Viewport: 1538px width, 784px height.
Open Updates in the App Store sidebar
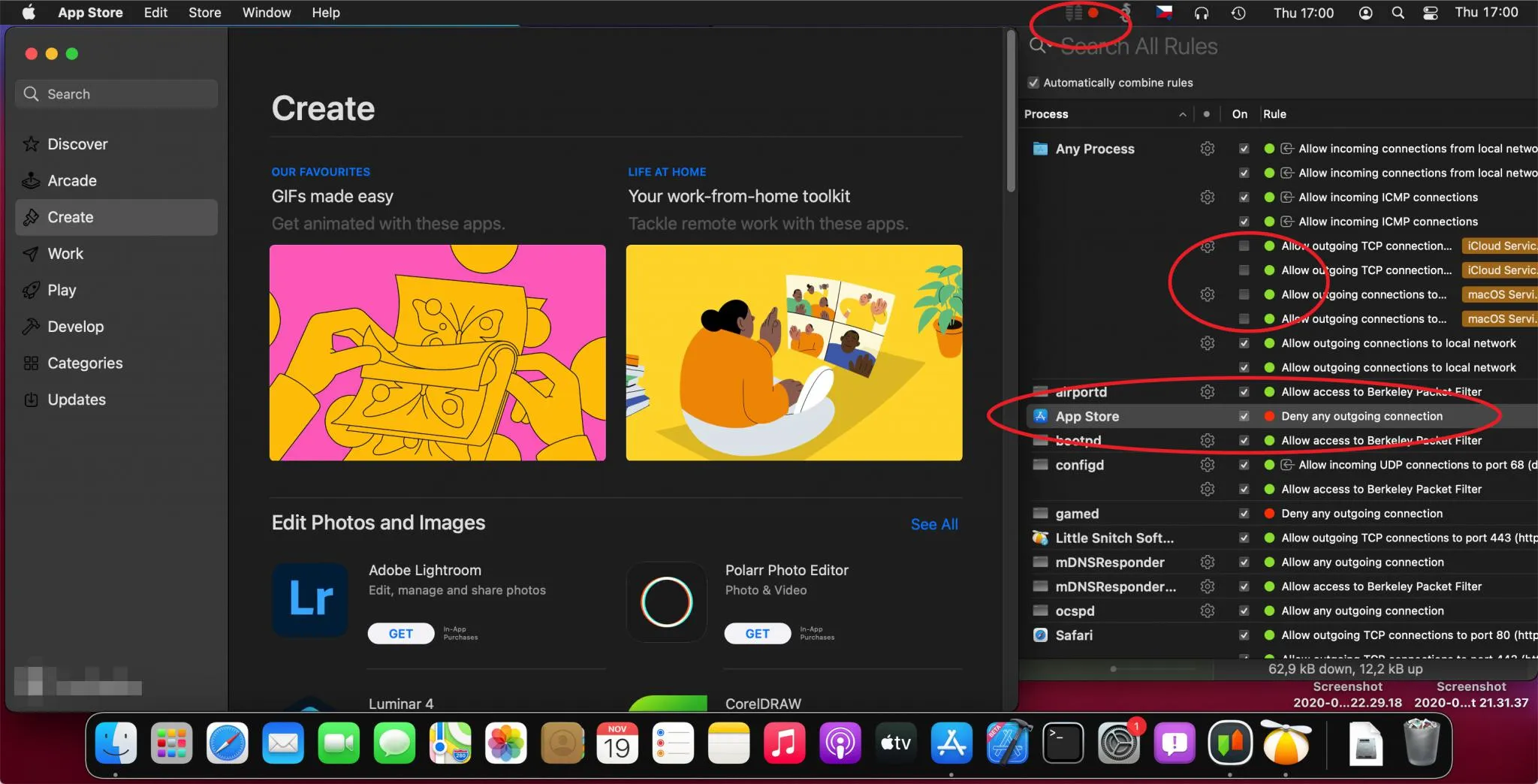(x=116, y=400)
